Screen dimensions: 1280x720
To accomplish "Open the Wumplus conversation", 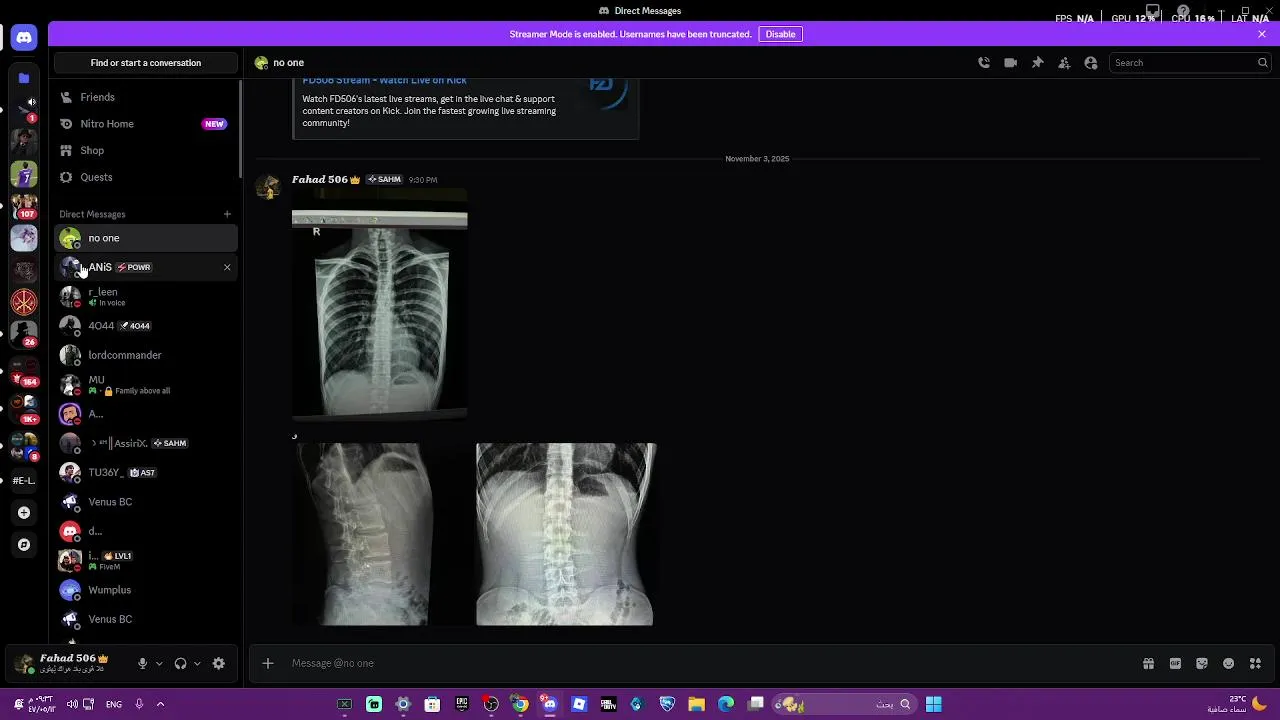I will click(146, 590).
